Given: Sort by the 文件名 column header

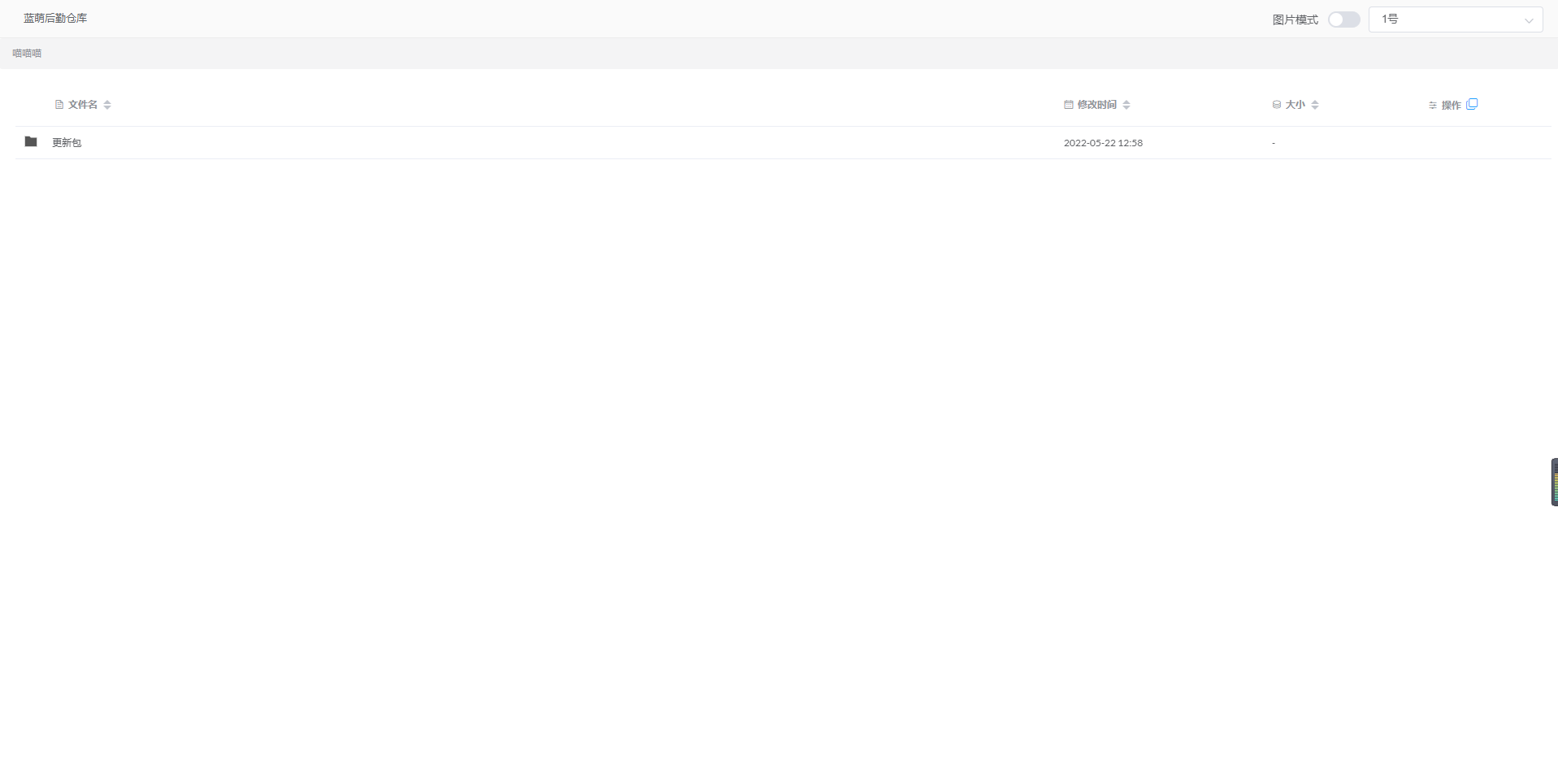Looking at the screenshot, I should tap(83, 105).
